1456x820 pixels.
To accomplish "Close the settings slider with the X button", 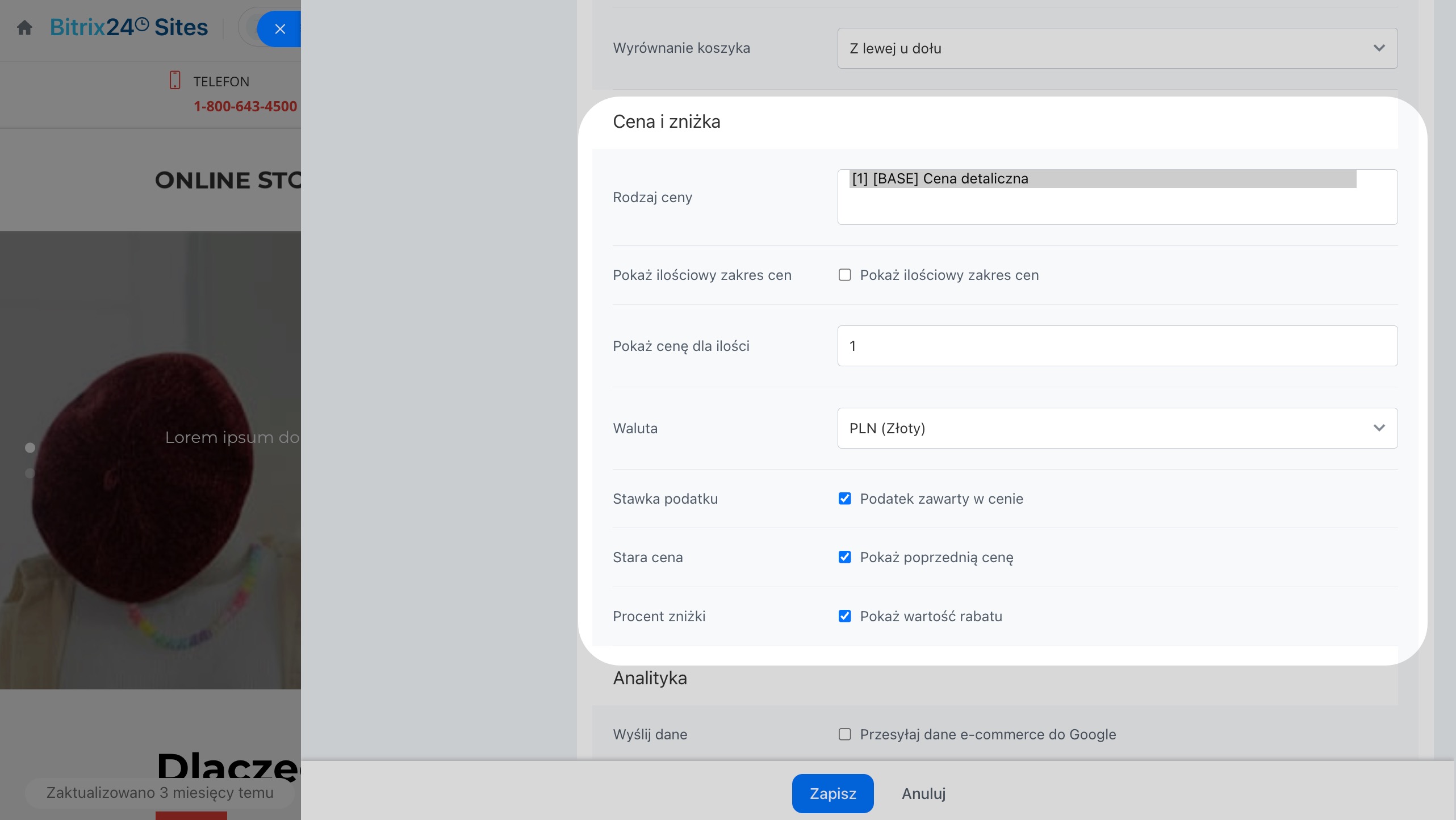I will [x=279, y=29].
